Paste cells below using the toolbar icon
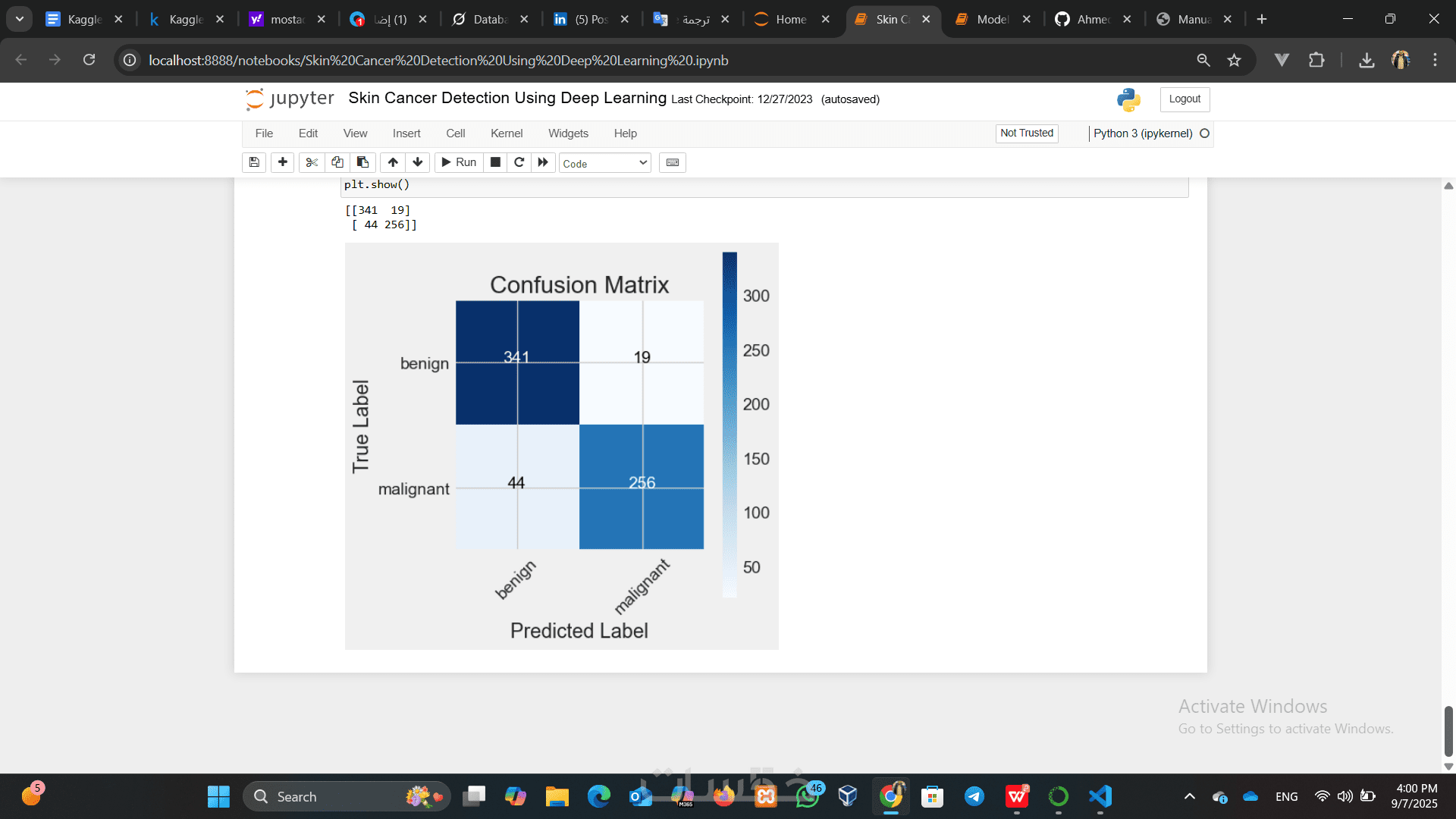The height and width of the screenshot is (819, 1456). tap(362, 162)
